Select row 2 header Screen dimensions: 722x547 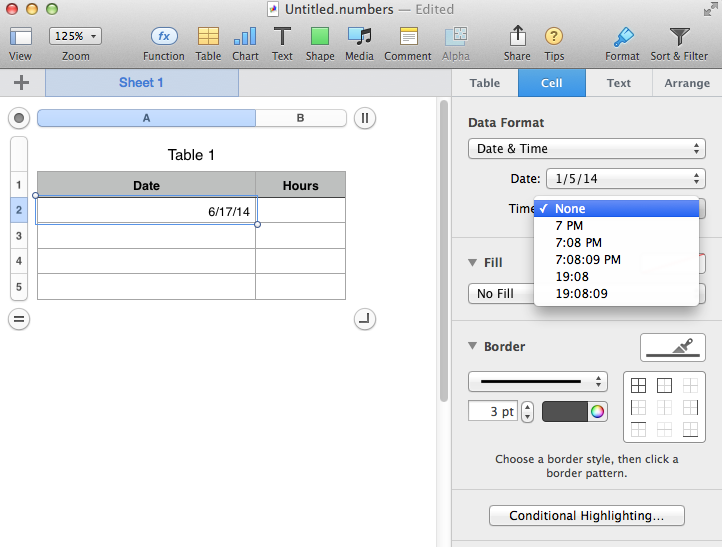19,210
